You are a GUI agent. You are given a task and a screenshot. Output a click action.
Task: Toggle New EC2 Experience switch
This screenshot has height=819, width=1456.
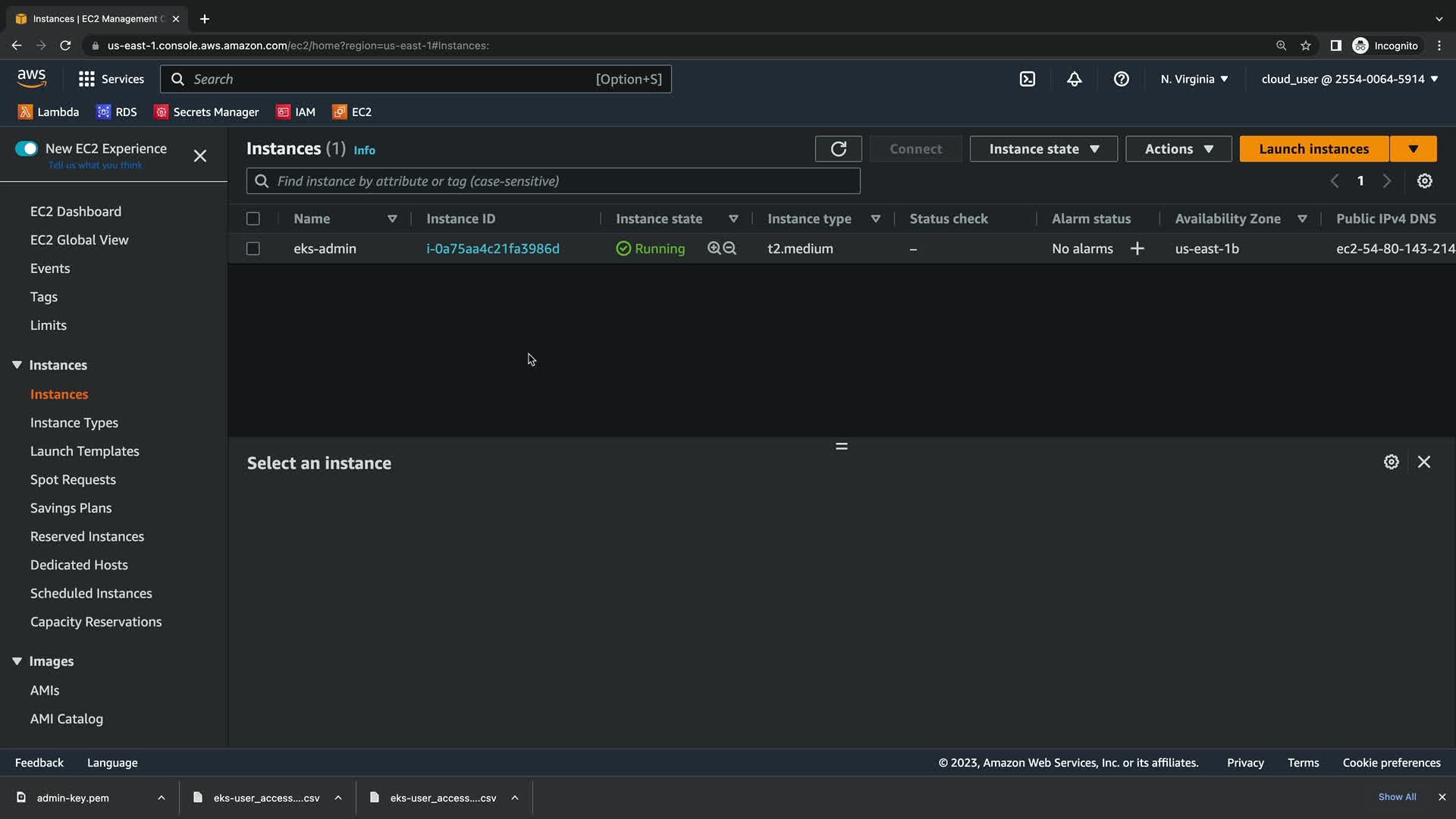point(27,149)
